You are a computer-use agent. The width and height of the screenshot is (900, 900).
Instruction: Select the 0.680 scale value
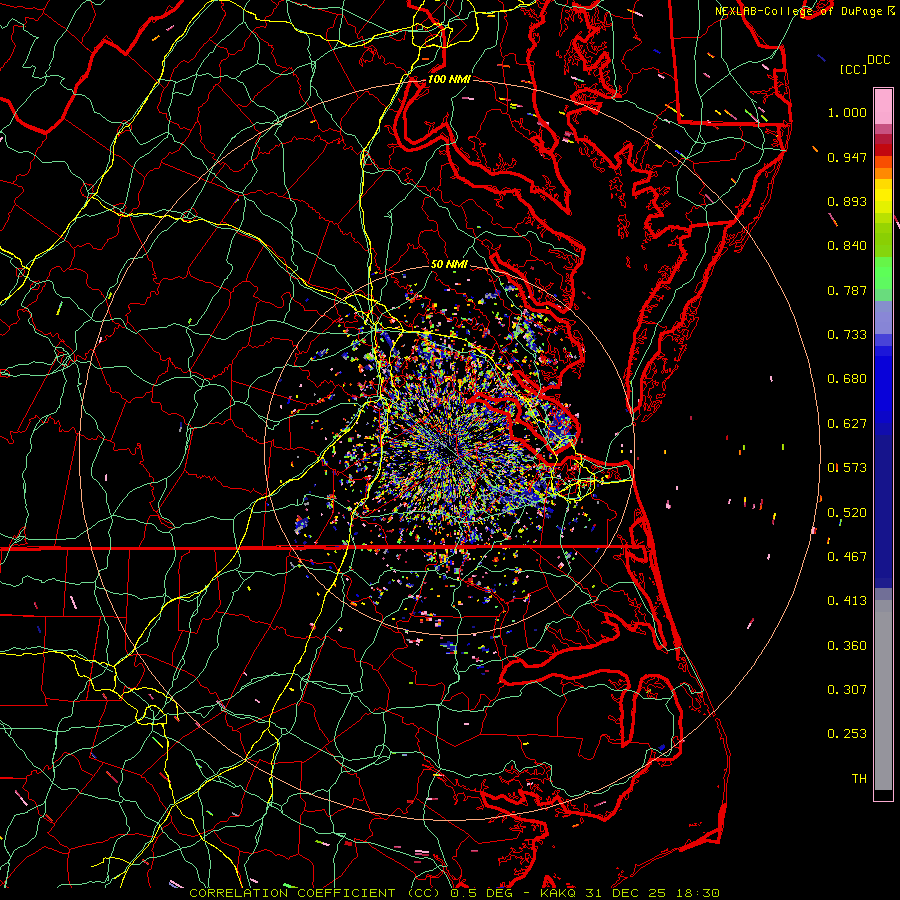point(847,379)
